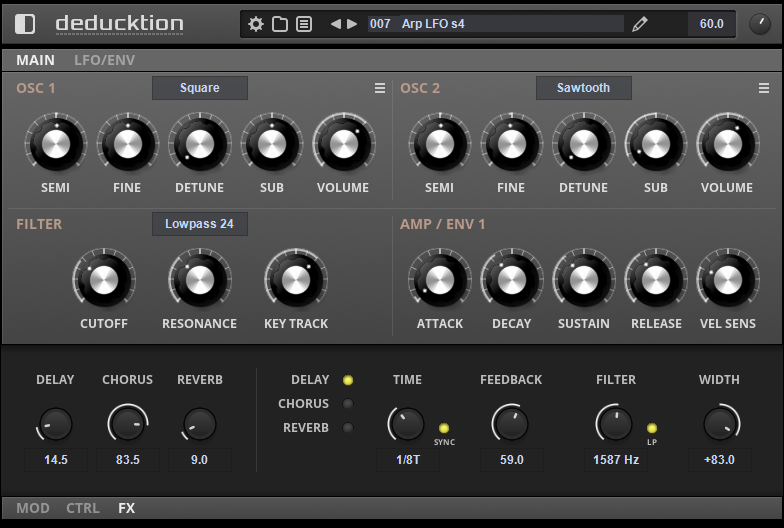Click the delay WIDTH knob

point(720,424)
